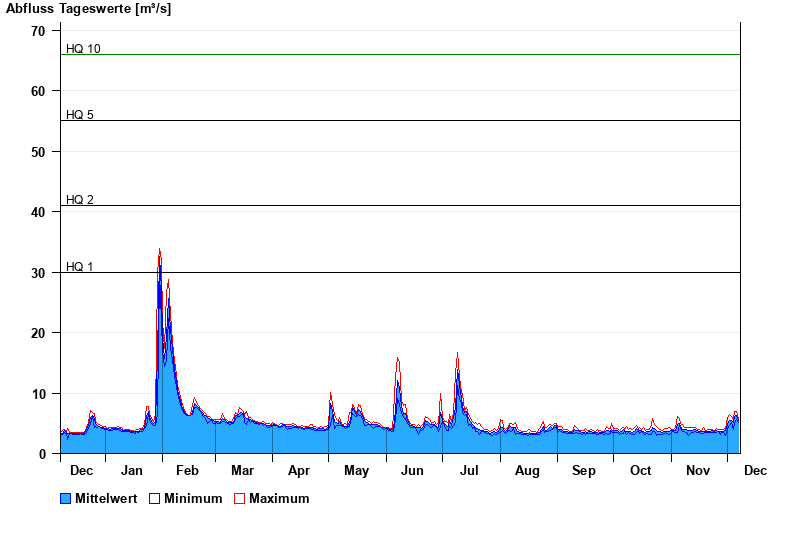Click the HQ 5 threshold label
The height and width of the screenshot is (550, 800).
click(x=80, y=115)
